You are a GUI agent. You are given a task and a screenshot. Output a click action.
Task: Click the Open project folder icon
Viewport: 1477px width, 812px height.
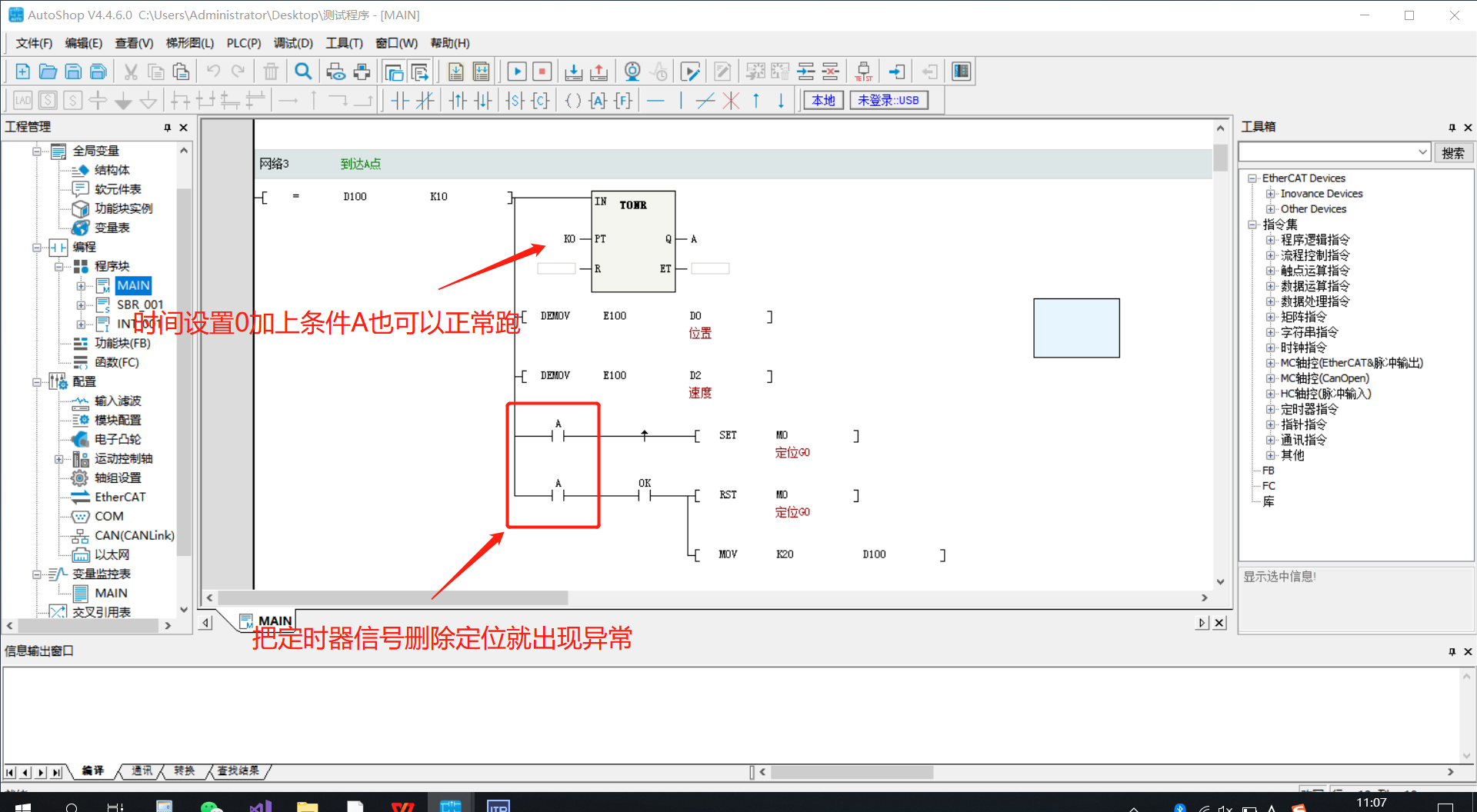pyautogui.click(x=48, y=72)
